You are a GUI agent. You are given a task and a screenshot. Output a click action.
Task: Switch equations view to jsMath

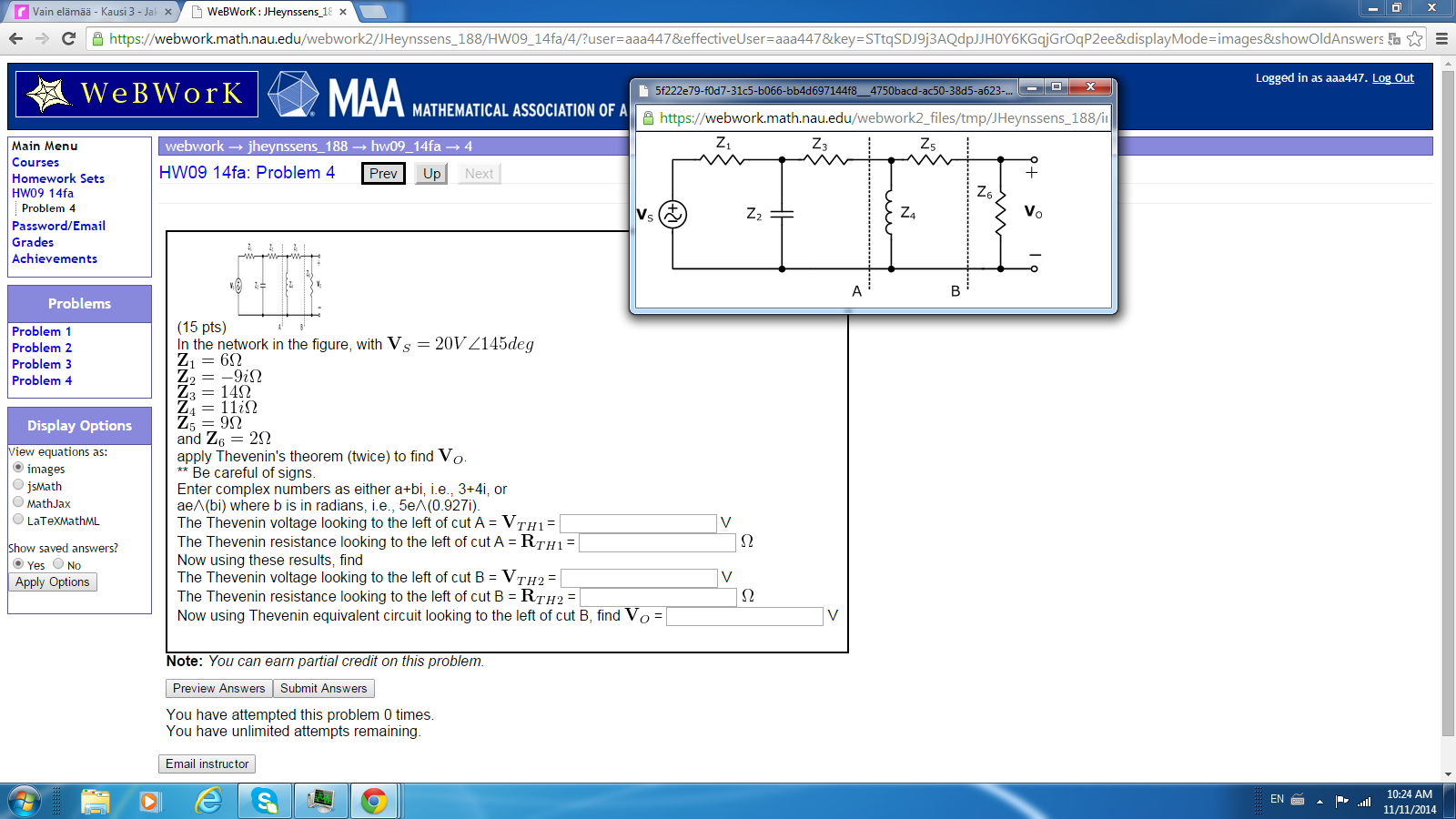[x=18, y=485]
